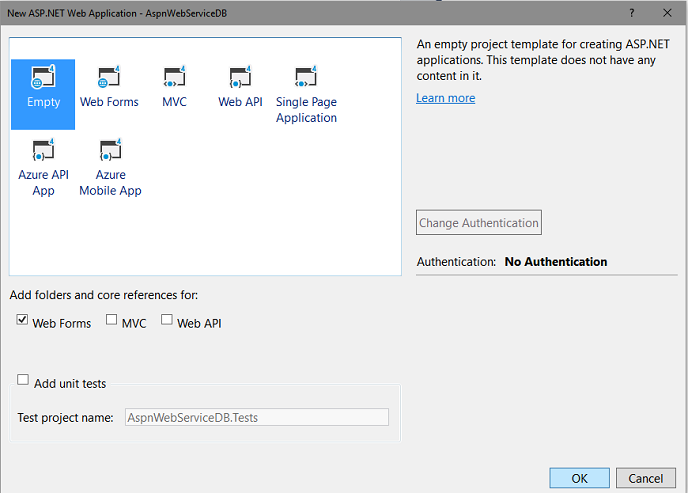This screenshot has height=493, width=688.
Task: Click the 'Test project name:' label
Action: [x=65, y=418]
